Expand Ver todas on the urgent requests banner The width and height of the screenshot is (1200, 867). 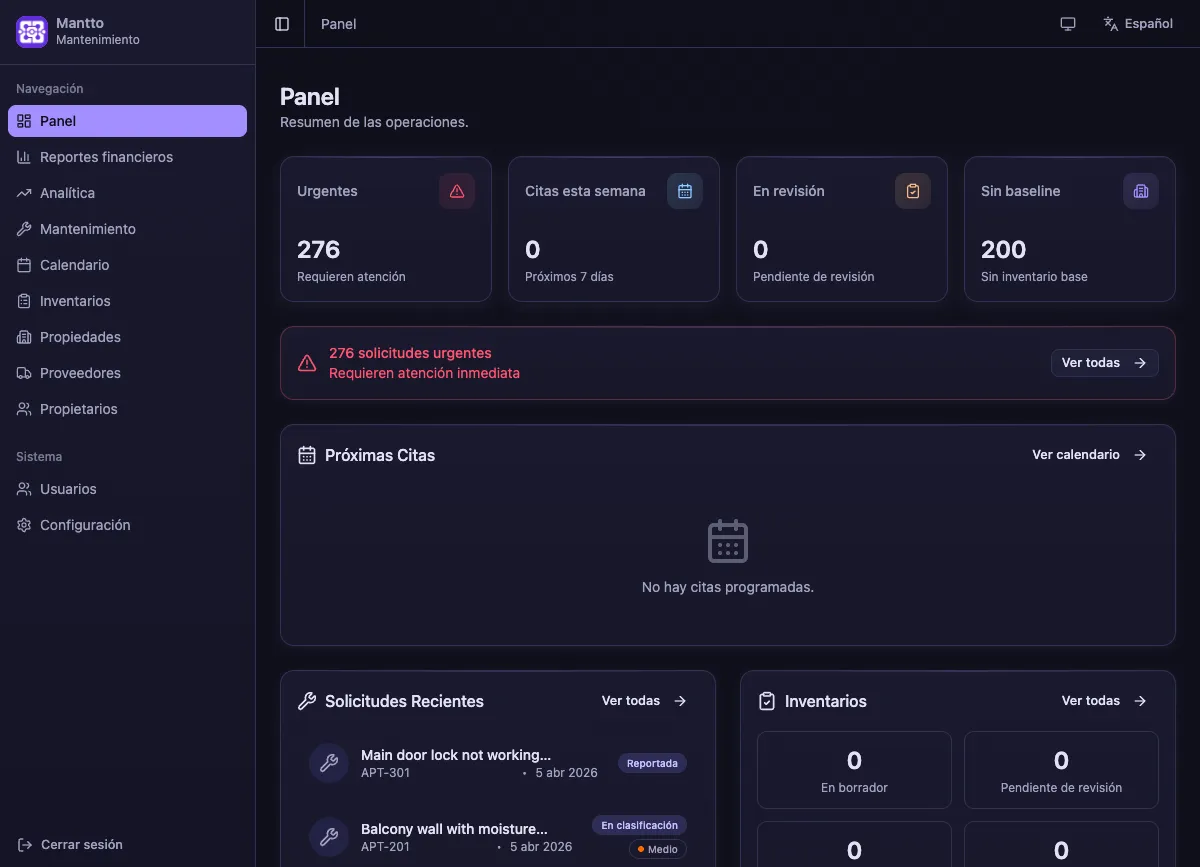[1104, 362]
